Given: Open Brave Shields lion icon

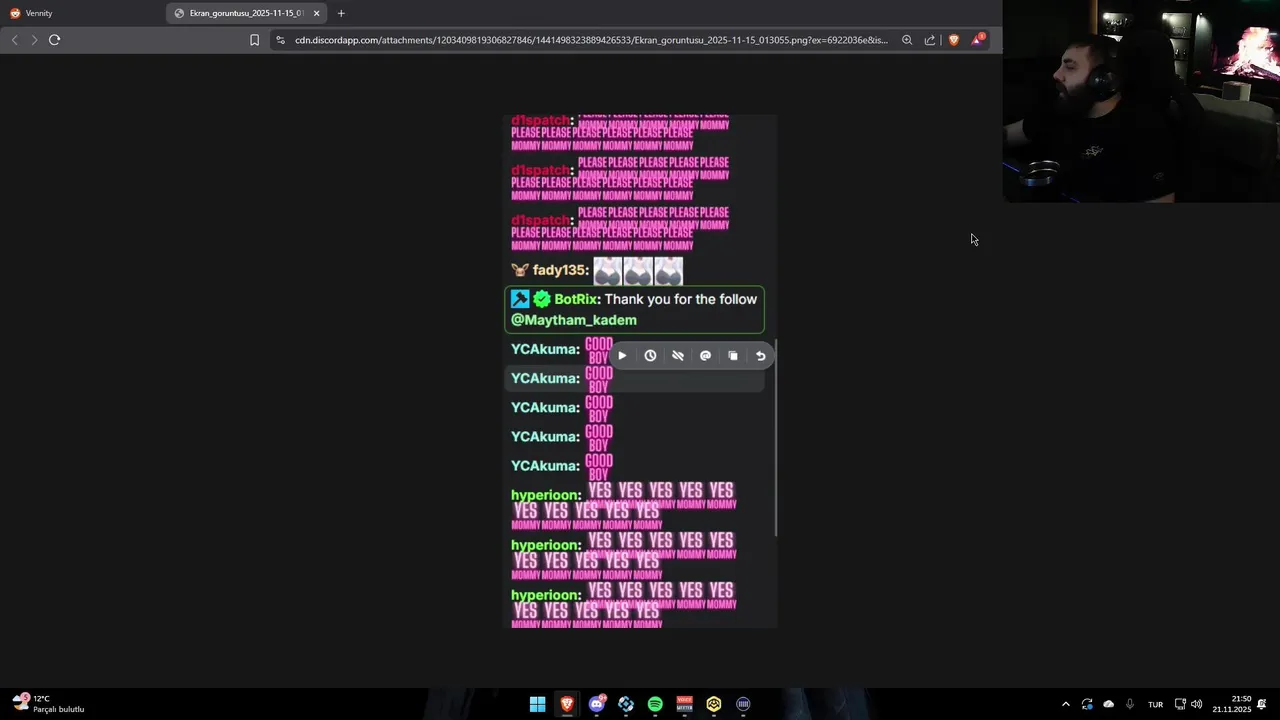Looking at the screenshot, I should tap(953, 40).
